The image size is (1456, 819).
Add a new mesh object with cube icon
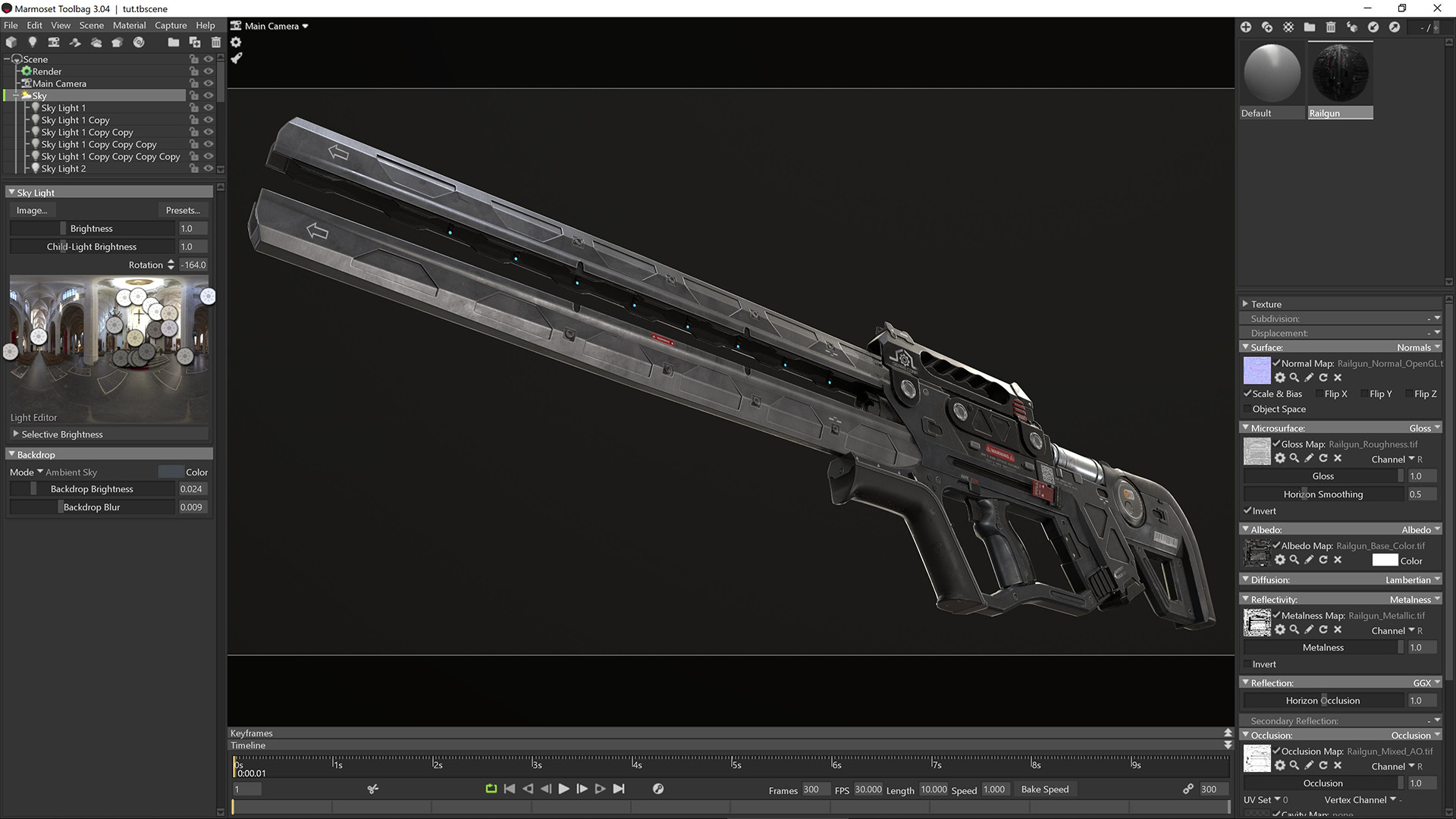click(11, 42)
